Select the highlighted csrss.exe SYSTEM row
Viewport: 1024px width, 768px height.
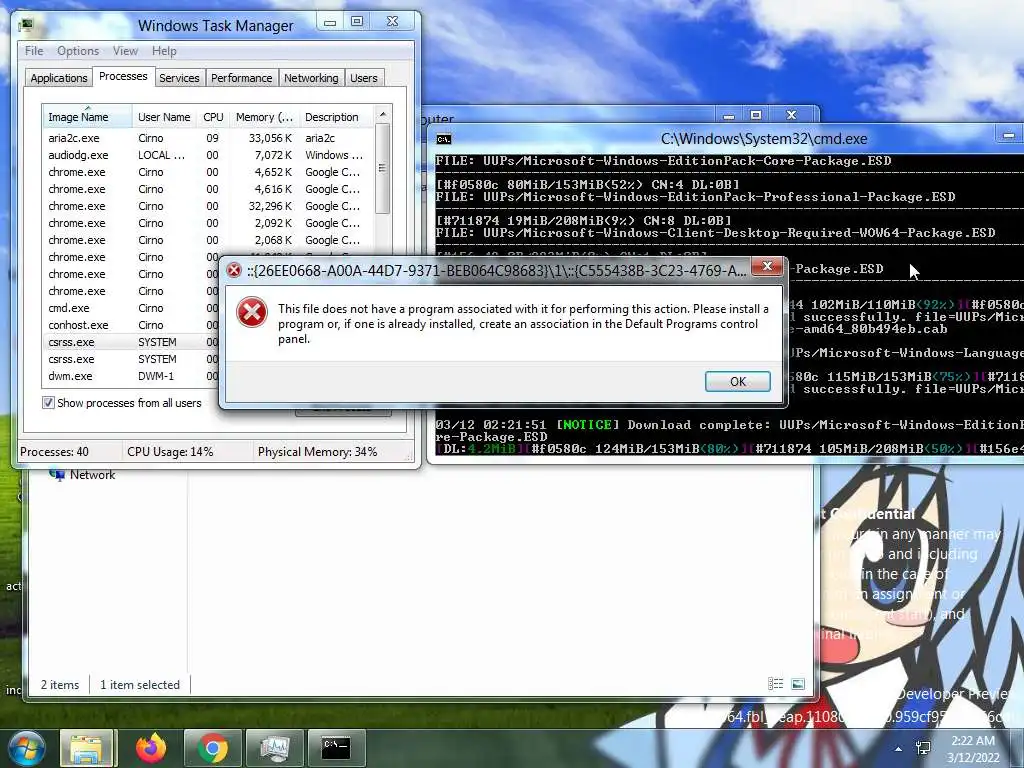[x=131, y=342]
